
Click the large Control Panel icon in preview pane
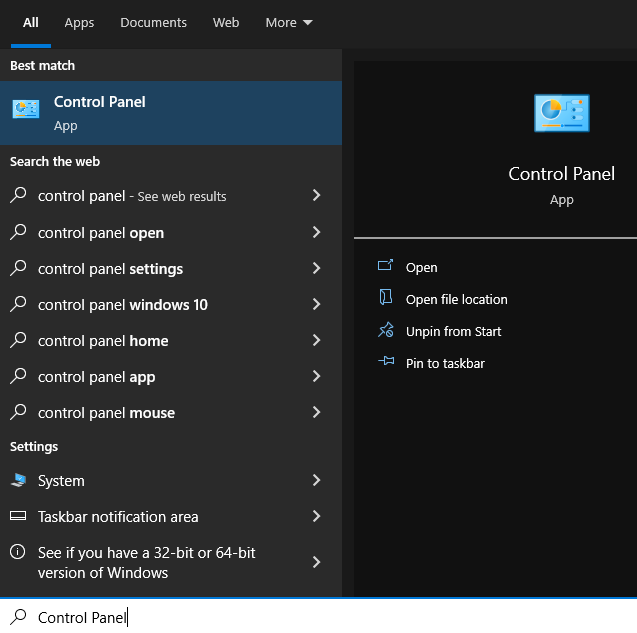pyautogui.click(x=561, y=113)
